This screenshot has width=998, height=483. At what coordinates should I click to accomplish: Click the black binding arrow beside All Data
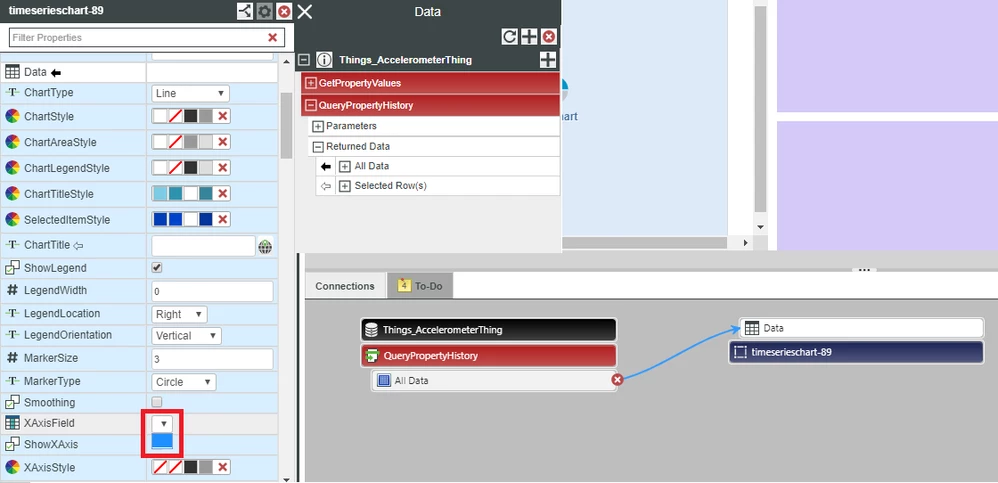point(326,166)
